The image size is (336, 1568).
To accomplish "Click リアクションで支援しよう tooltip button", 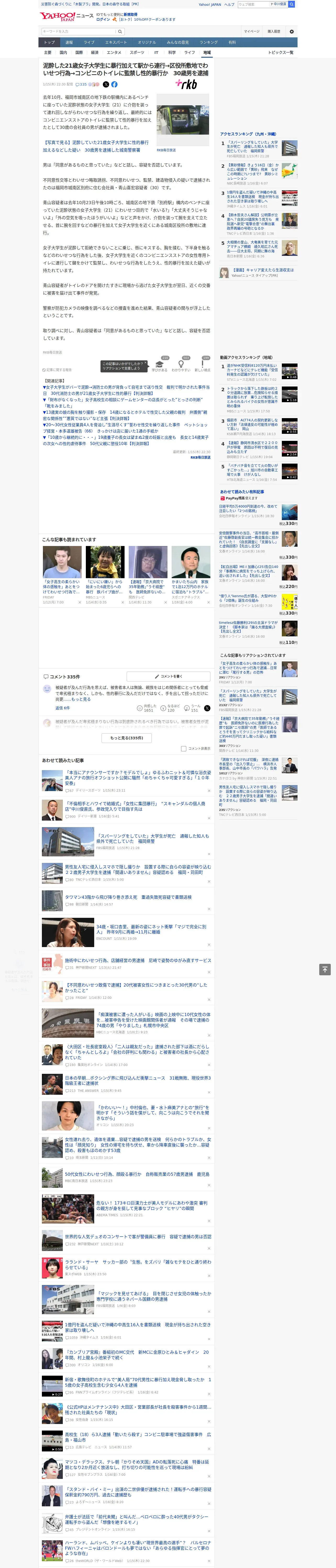I will (124, 366).
